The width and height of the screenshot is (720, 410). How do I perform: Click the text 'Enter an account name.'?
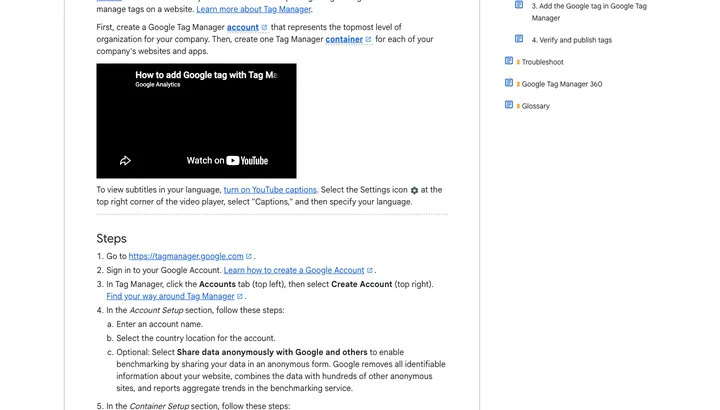[159, 324]
